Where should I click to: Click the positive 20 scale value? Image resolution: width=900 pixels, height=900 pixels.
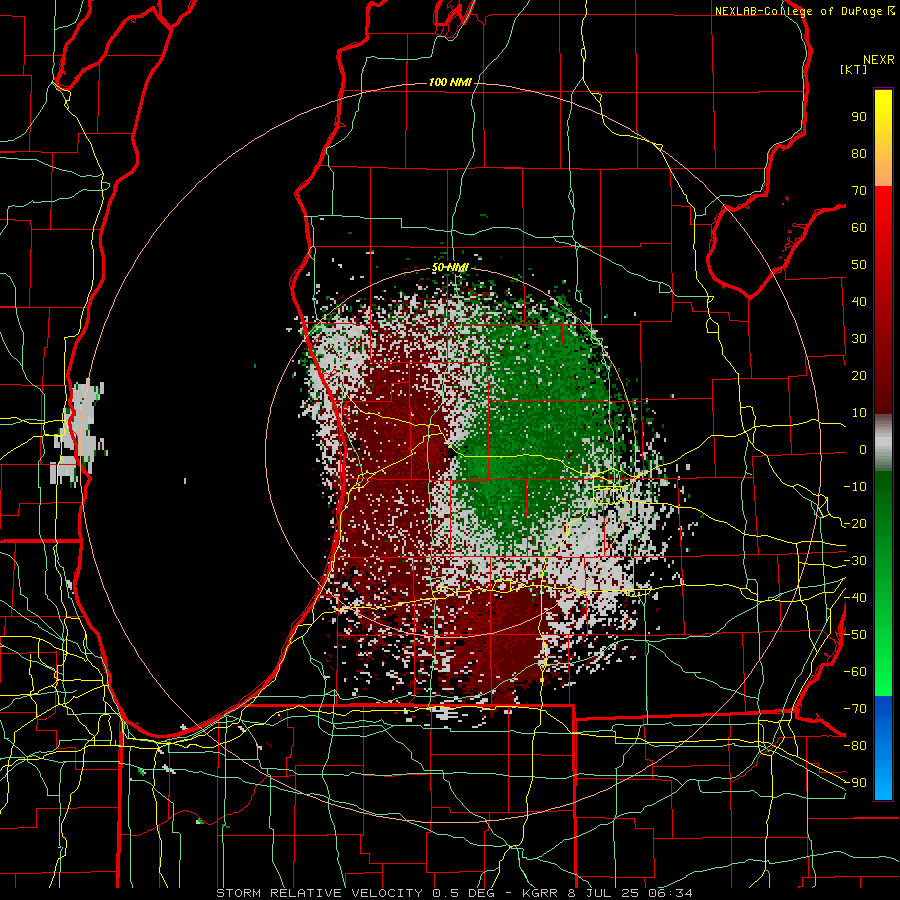tap(859, 375)
